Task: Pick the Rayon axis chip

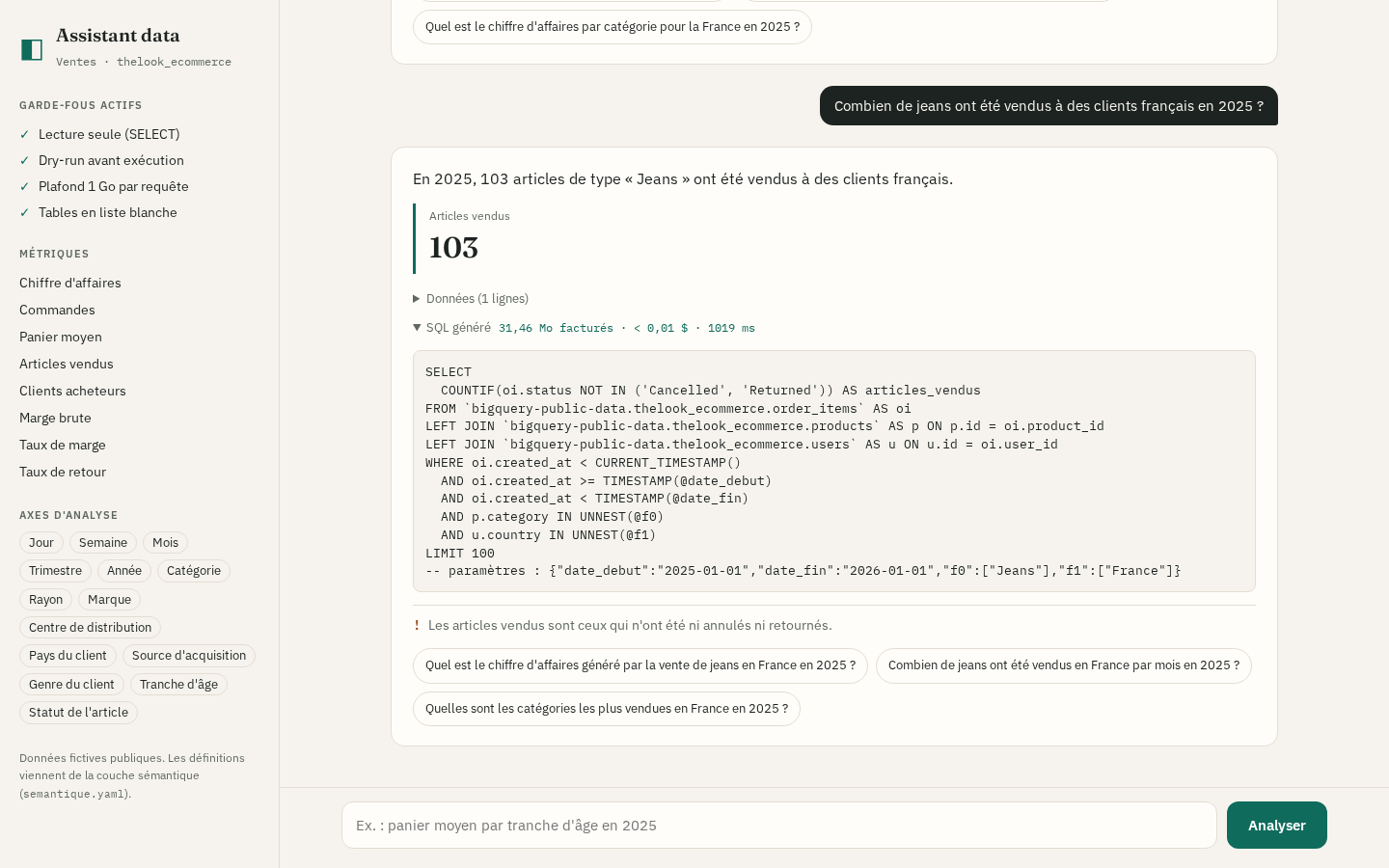Action: pos(45,600)
